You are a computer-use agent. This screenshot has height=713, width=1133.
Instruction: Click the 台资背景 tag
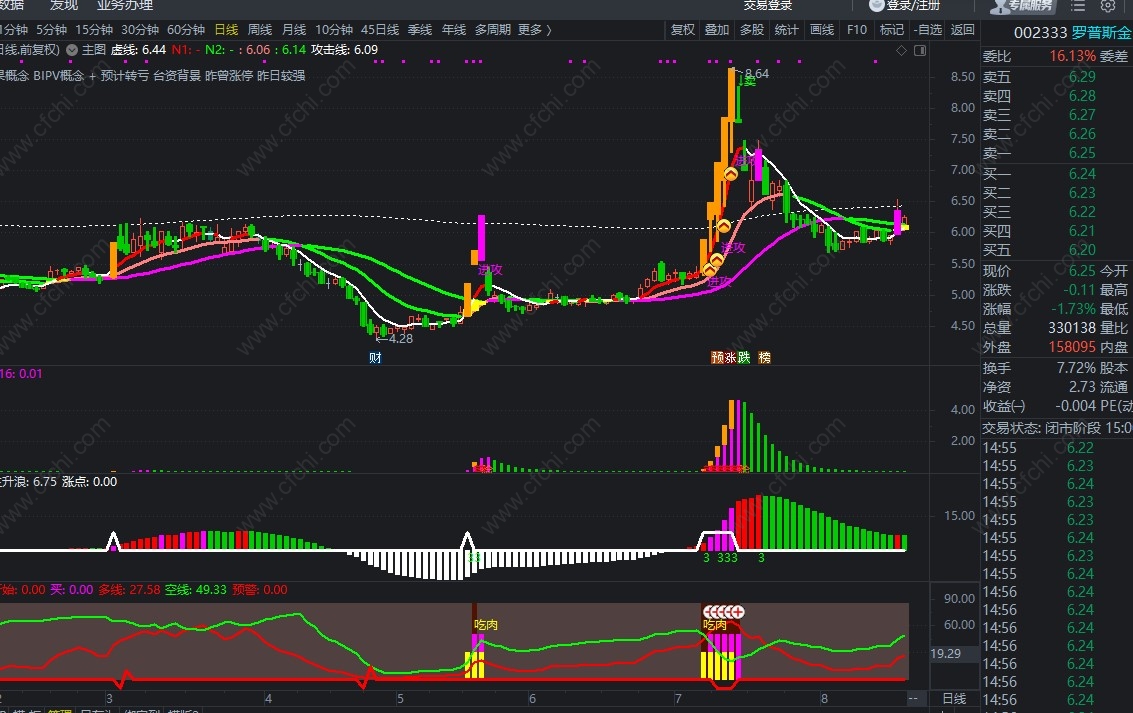177,75
